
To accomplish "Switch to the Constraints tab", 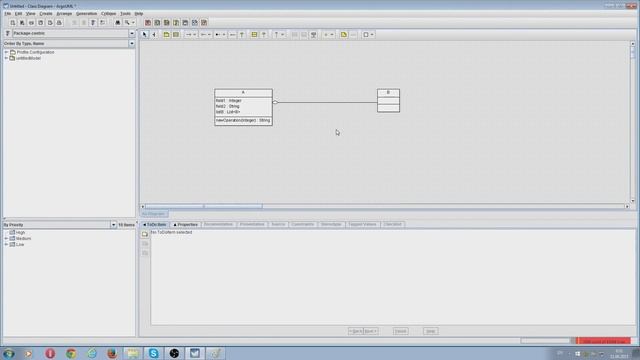I will [303, 224].
